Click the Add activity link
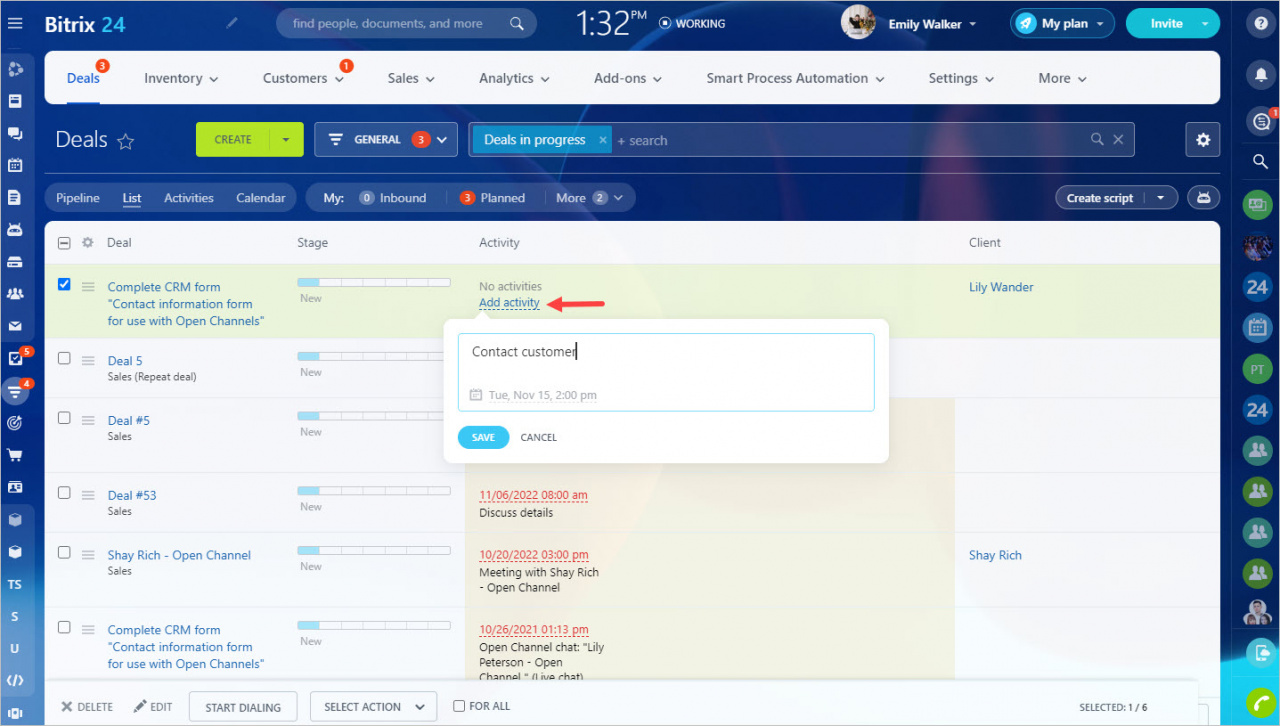The width and height of the screenshot is (1280, 726). pos(509,303)
